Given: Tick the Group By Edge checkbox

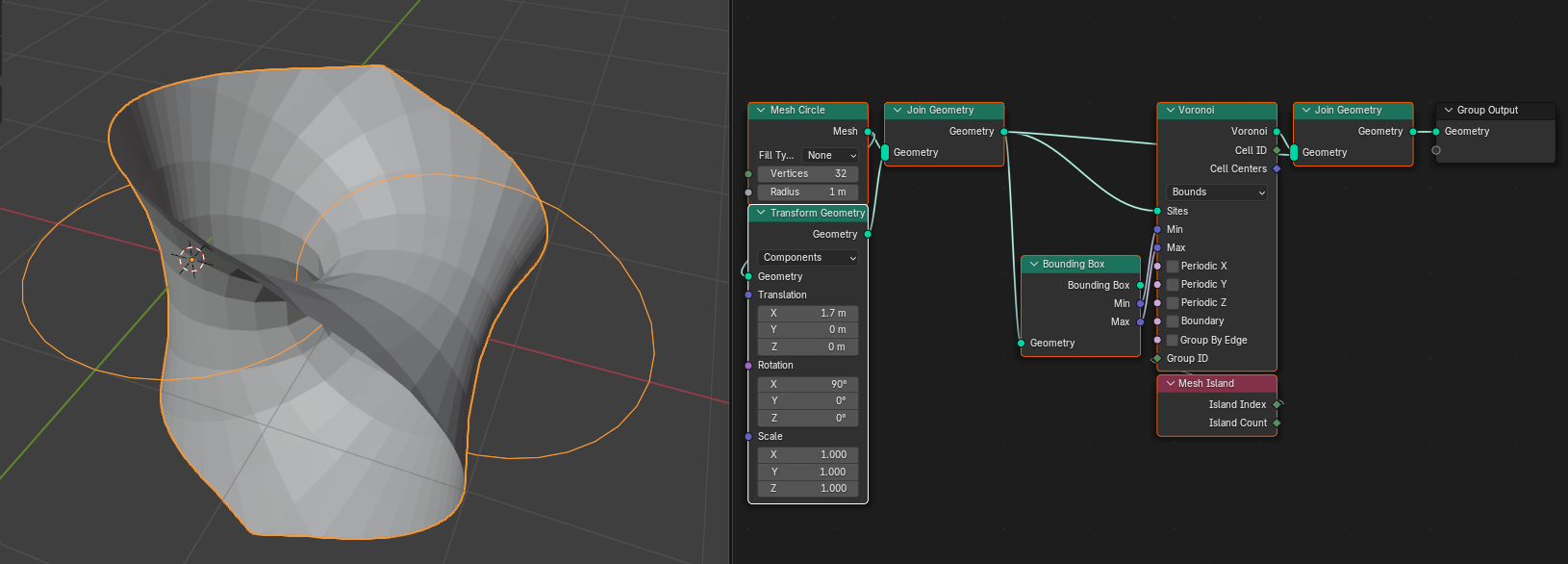Looking at the screenshot, I should coord(1173,341).
